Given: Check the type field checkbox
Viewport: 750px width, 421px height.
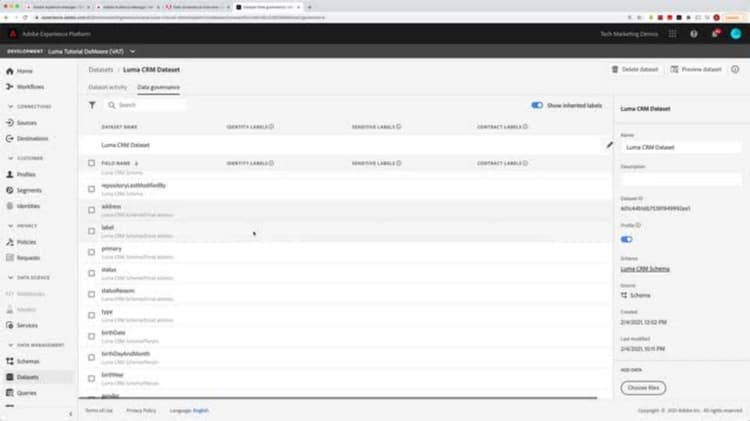Looking at the screenshot, I should [x=91, y=315].
